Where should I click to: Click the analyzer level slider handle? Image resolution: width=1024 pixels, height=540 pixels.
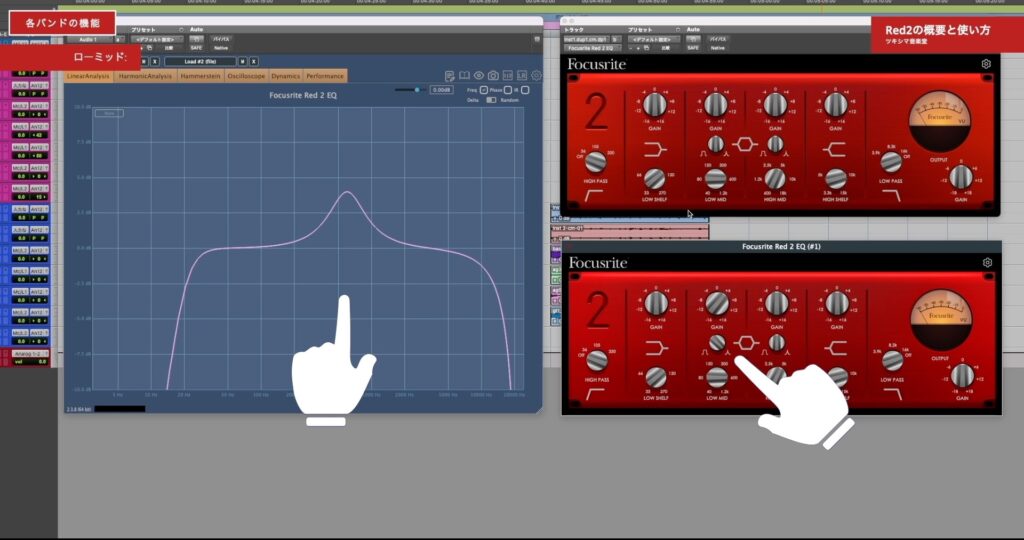point(417,89)
